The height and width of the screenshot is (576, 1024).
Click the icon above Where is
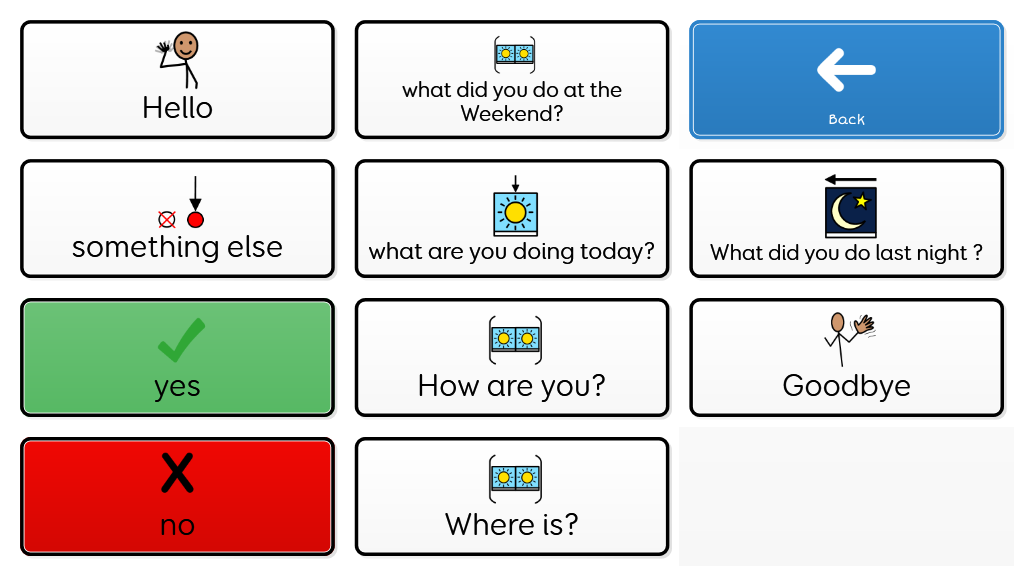pos(515,479)
